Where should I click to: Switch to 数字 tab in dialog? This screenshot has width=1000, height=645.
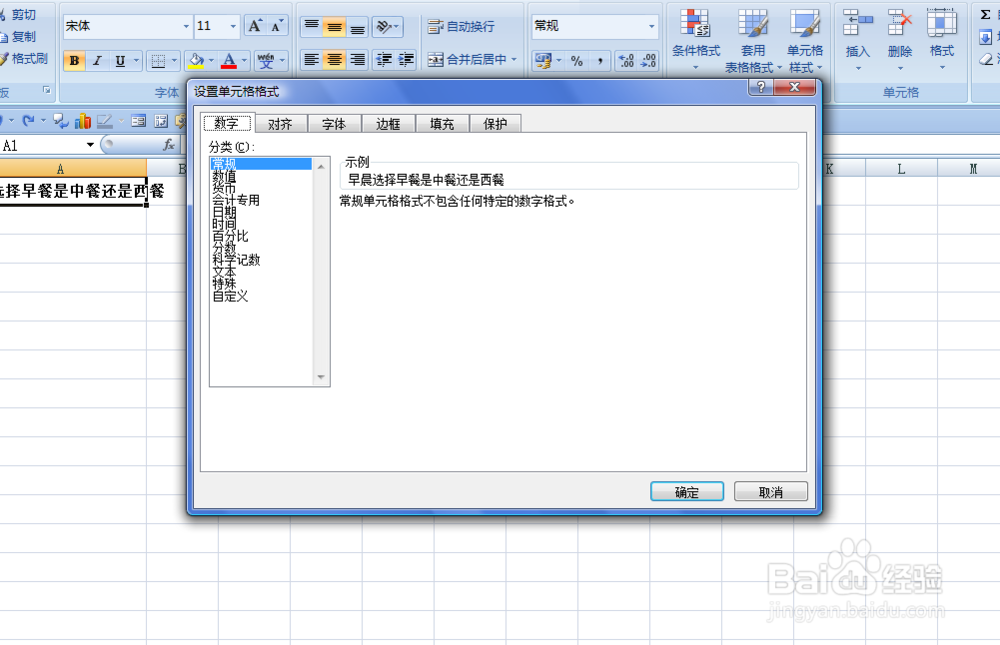tap(227, 124)
